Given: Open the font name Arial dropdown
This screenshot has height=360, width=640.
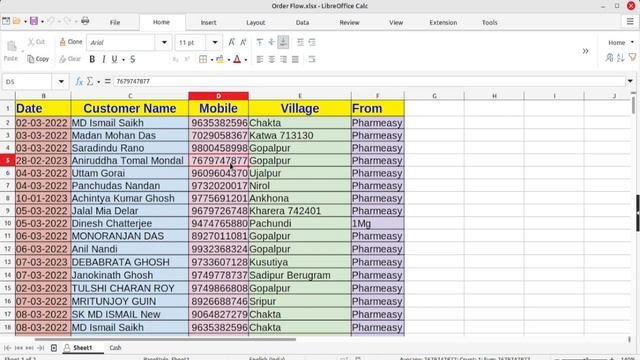Looking at the screenshot, I should coord(164,42).
